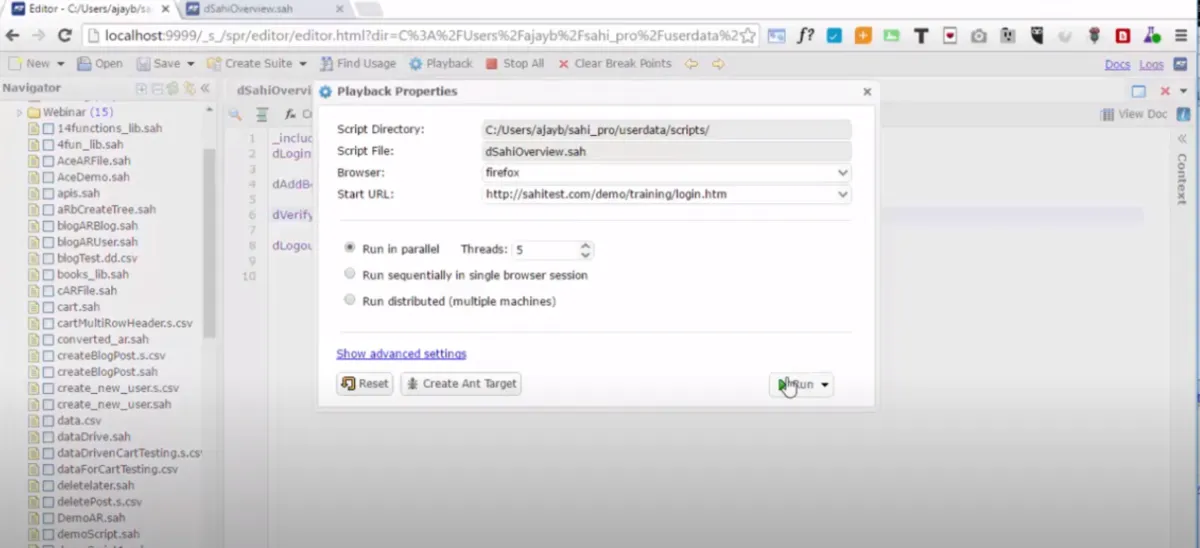
Task: Click the bold T extension icon
Action: pyautogui.click(x=921, y=35)
